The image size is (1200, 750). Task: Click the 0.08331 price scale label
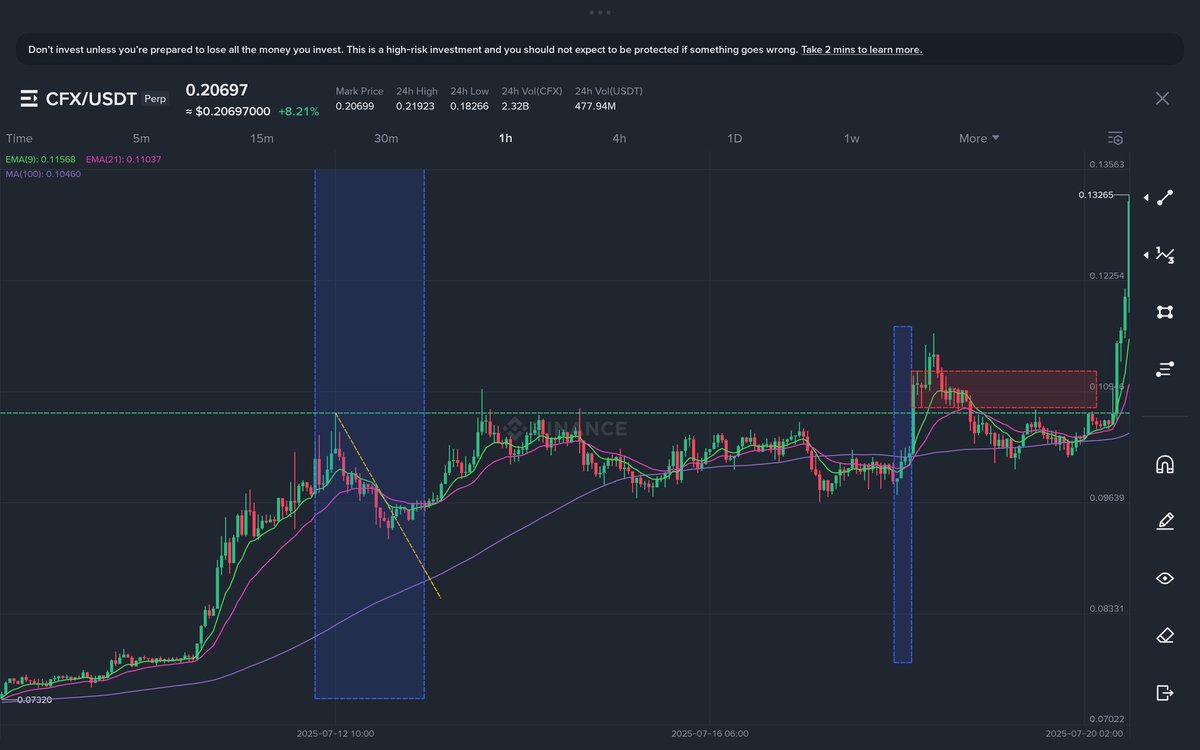(1106, 608)
